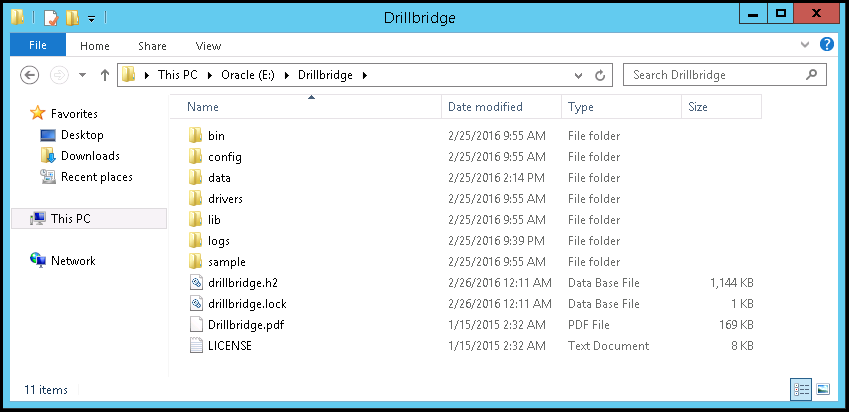Select the Network label in navigation pane
Image resolution: width=849 pixels, height=412 pixels.
tap(73, 261)
